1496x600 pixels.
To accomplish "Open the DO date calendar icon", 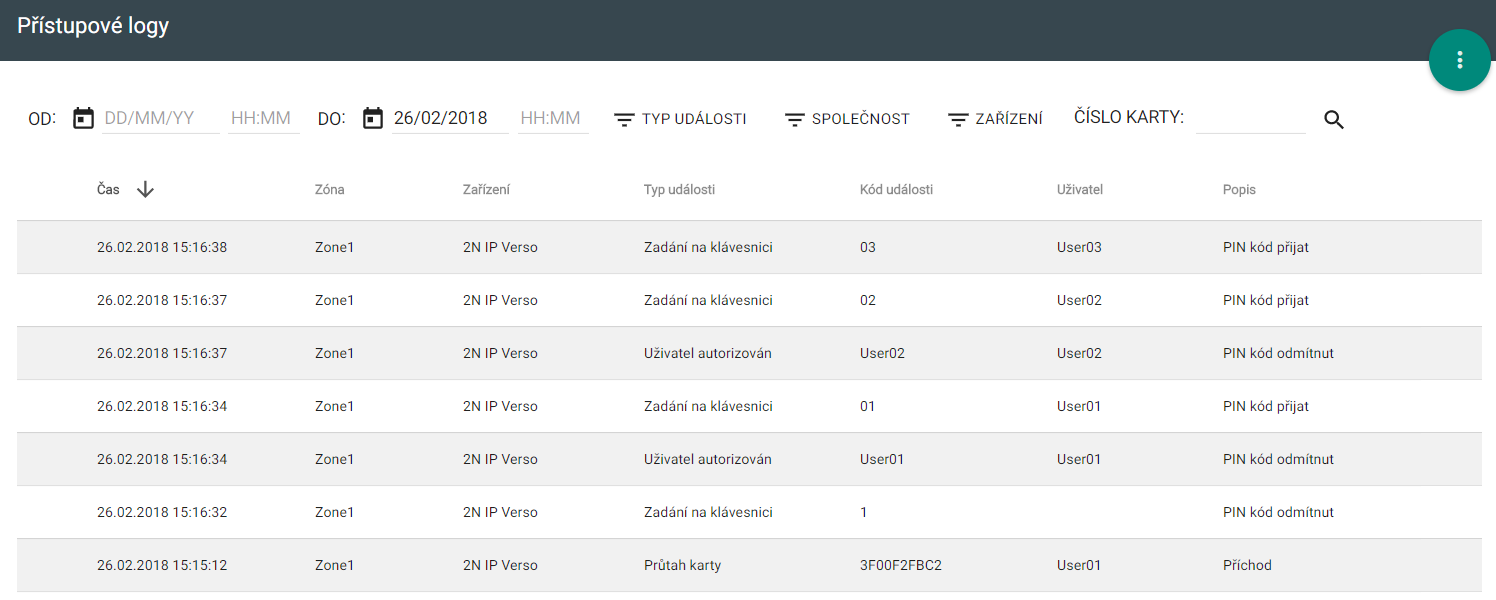I will coord(373,118).
